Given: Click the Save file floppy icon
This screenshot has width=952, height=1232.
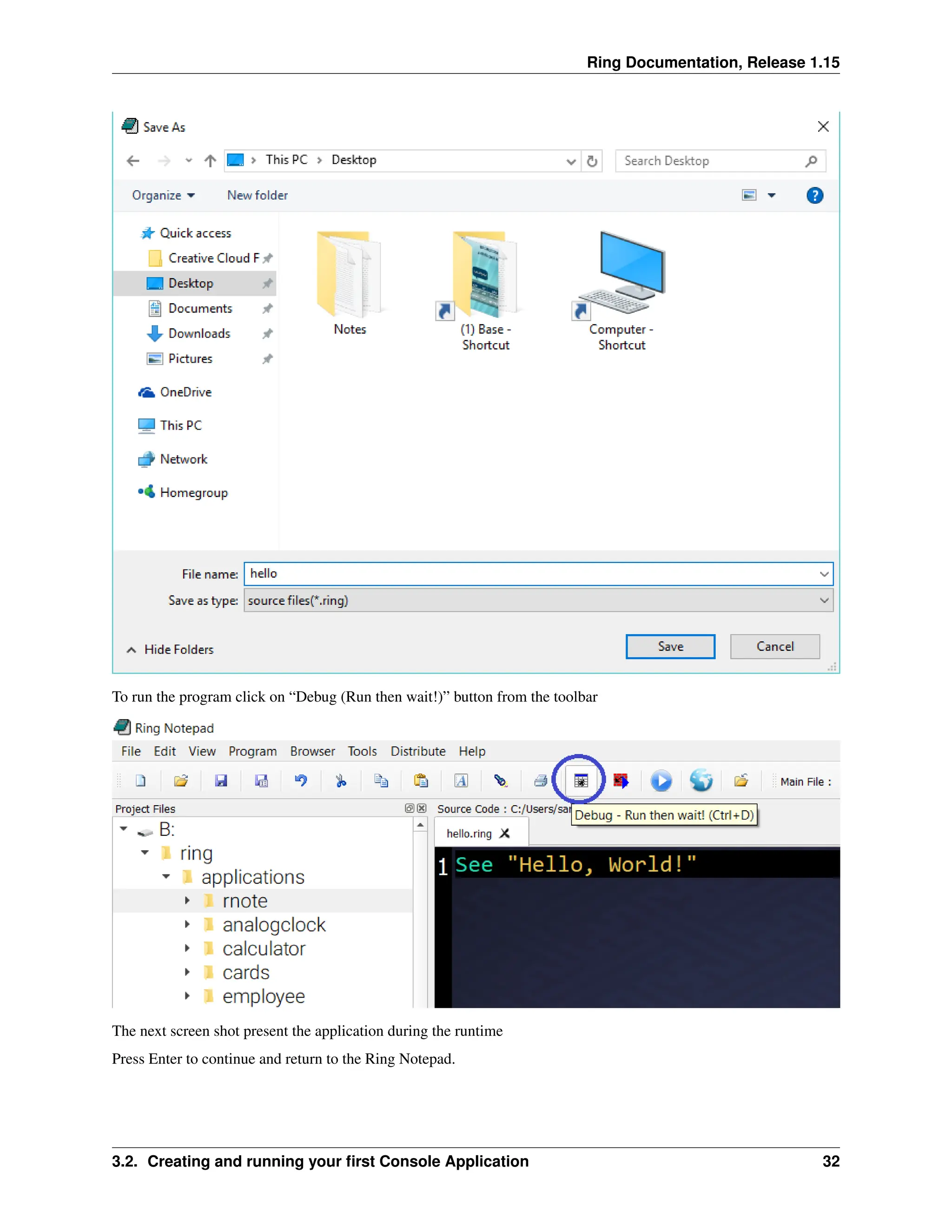Looking at the screenshot, I should (x=221, y=781).
